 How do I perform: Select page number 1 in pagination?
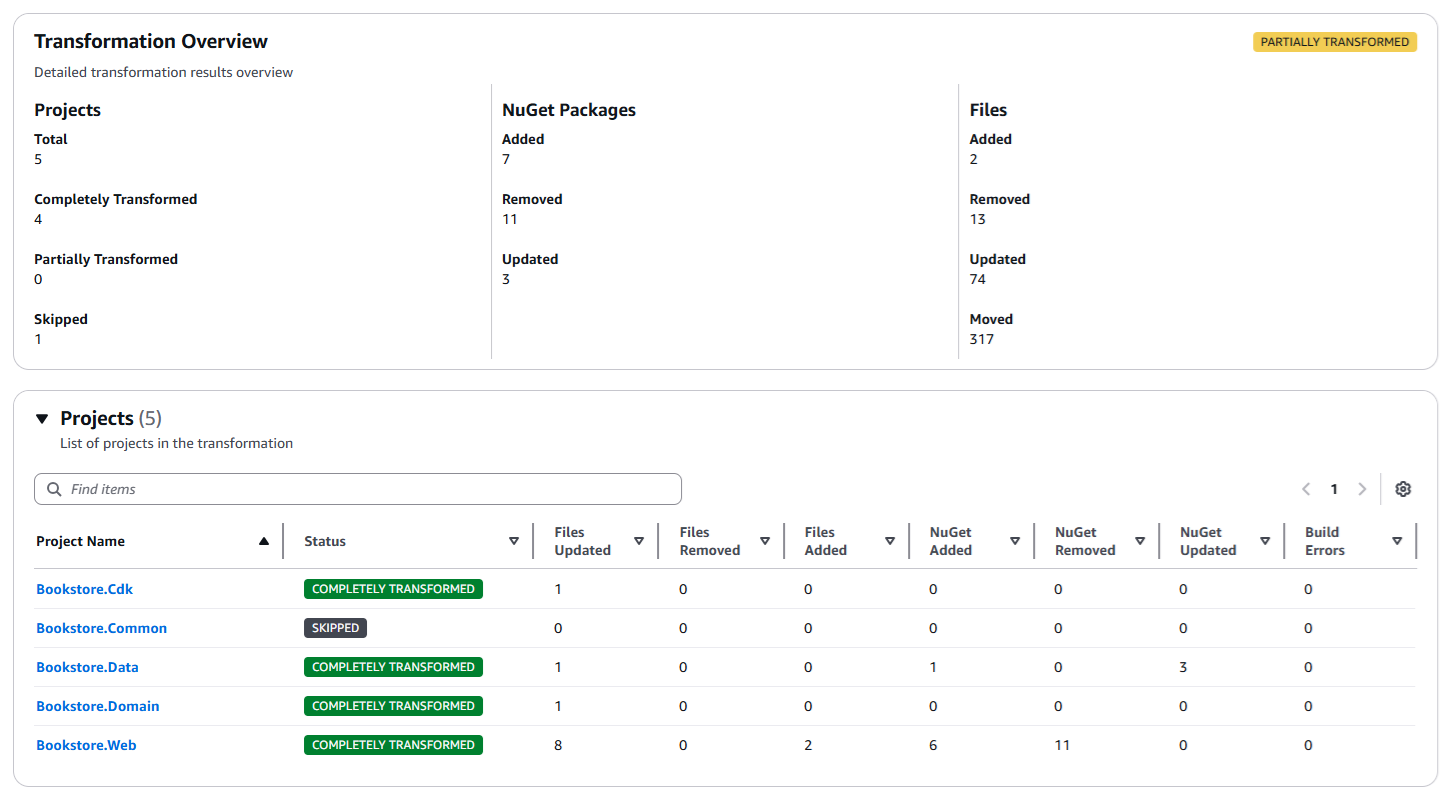(1334, 488)
